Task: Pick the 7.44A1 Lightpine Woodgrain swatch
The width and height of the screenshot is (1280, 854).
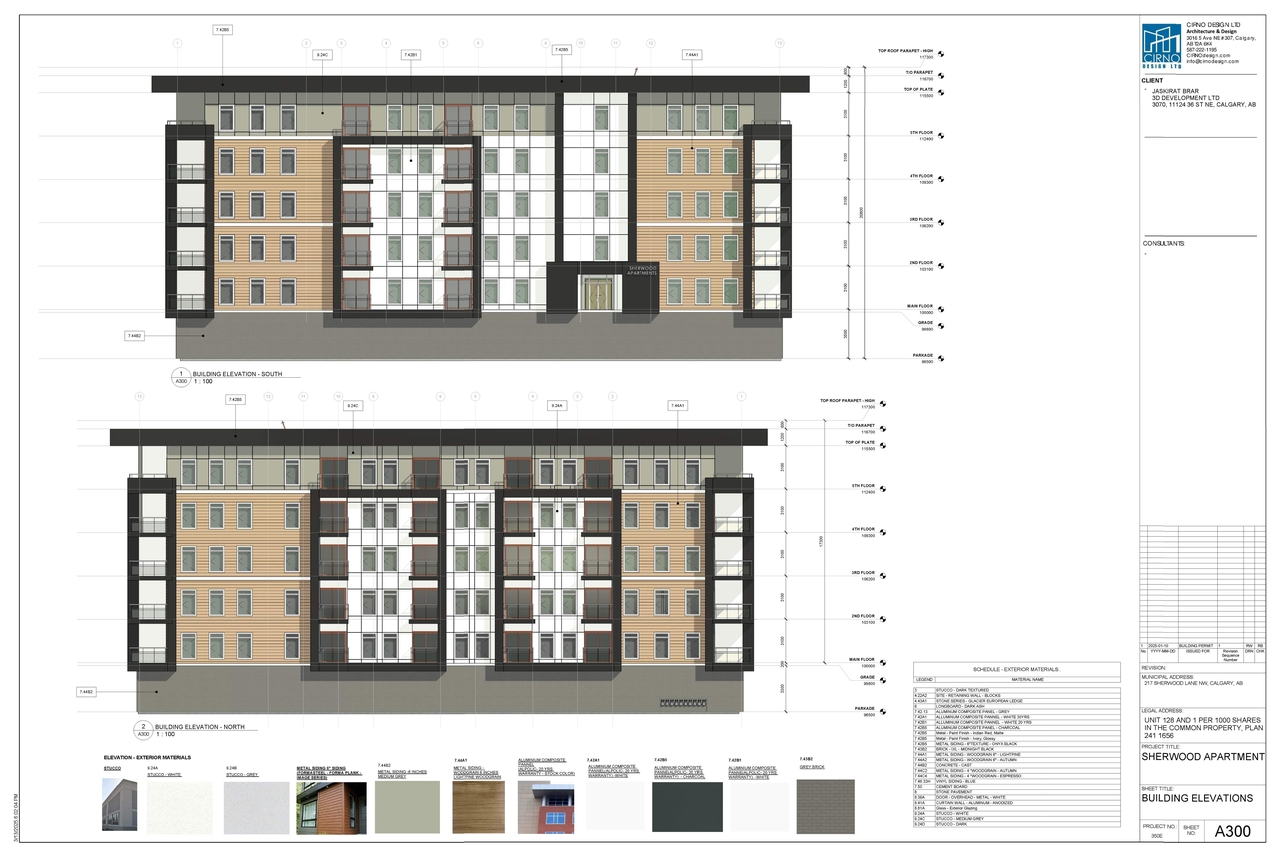Action: pos(478,806)
